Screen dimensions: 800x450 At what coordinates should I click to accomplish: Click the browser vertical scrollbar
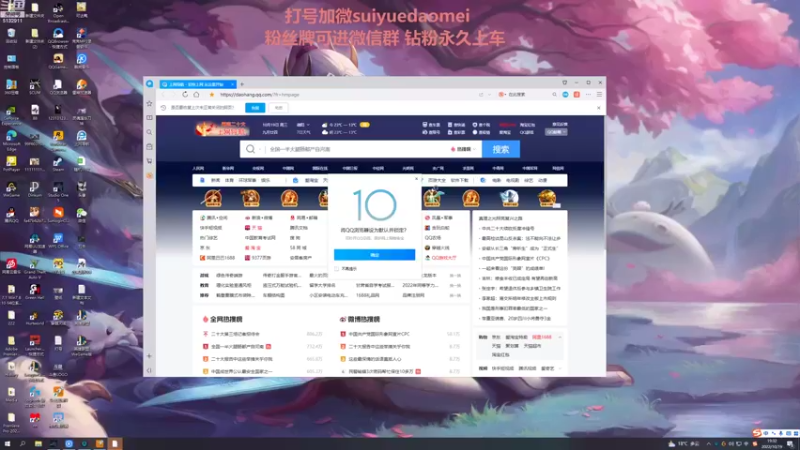(605, 184)
